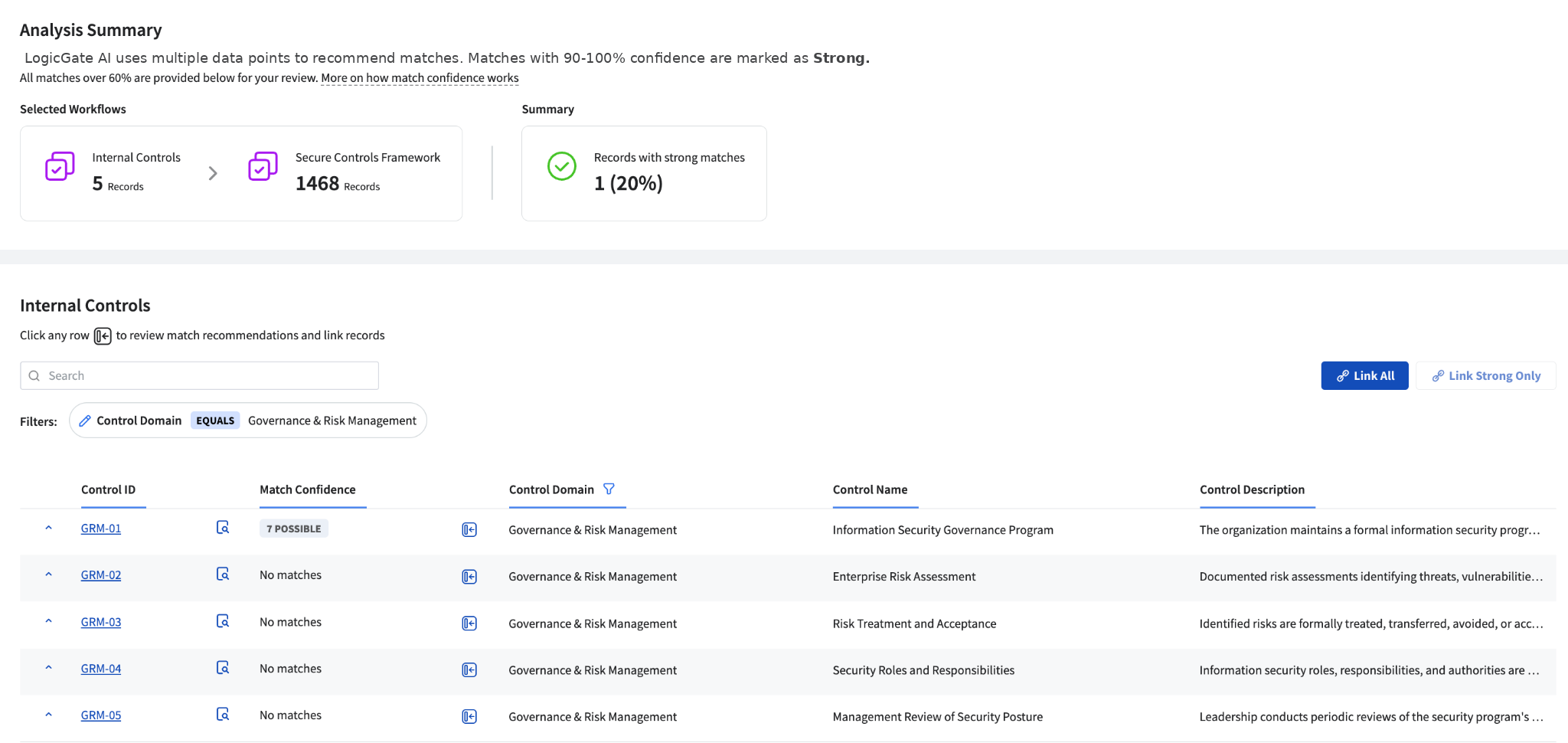Click GRM-04 description starting 'Information security roles'
1568x743 pixels.
pos(1370,671)
